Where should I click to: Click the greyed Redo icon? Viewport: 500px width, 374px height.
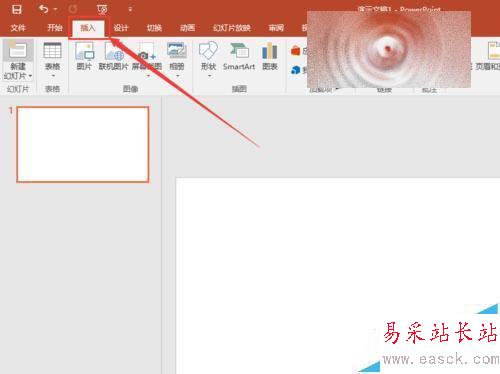click(x=73, y=9)
